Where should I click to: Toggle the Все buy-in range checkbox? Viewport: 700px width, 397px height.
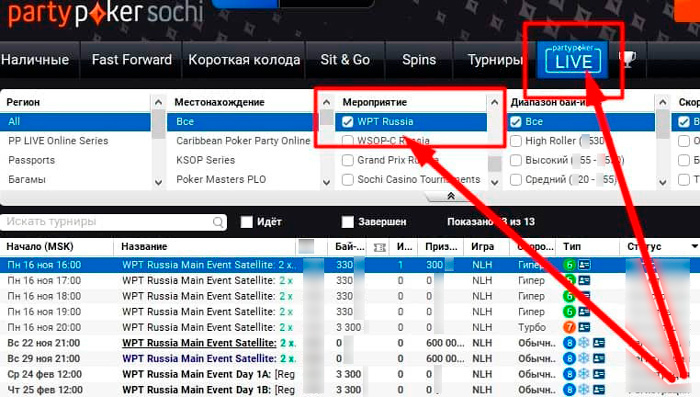[516, 121]
